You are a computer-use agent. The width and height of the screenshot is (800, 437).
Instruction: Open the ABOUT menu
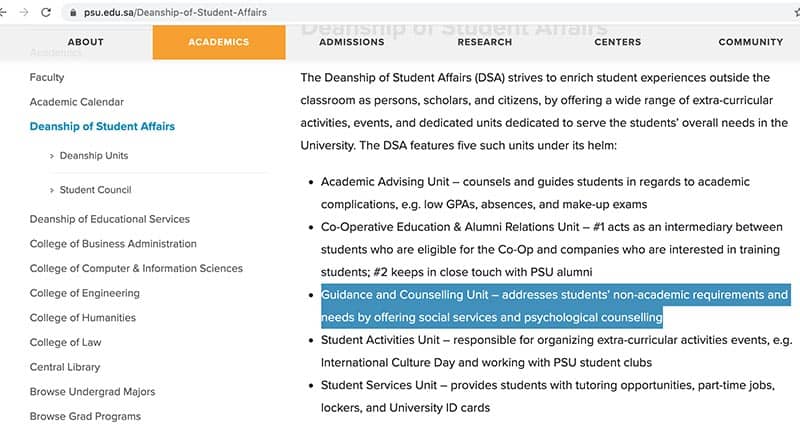[86, 42]
